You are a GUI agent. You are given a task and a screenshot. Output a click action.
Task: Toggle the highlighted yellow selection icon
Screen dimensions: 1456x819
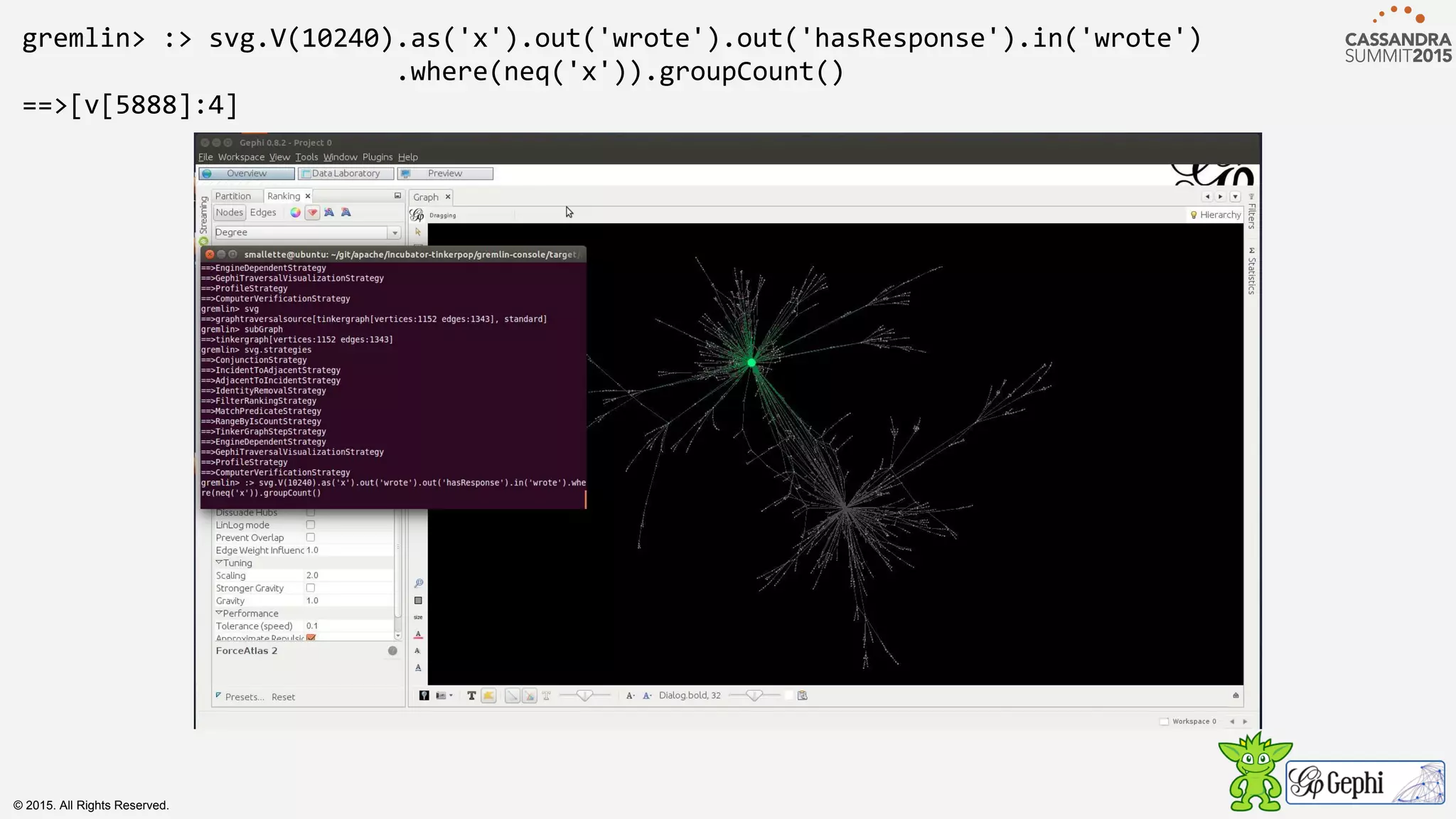click(x=488, y=696)
